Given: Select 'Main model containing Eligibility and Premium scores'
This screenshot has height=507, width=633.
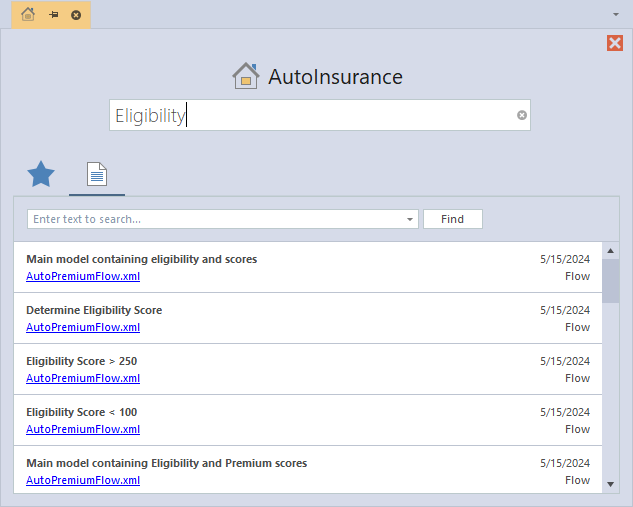Looking at the screenshot, I should pyautogui.click(x=167, y=463).
